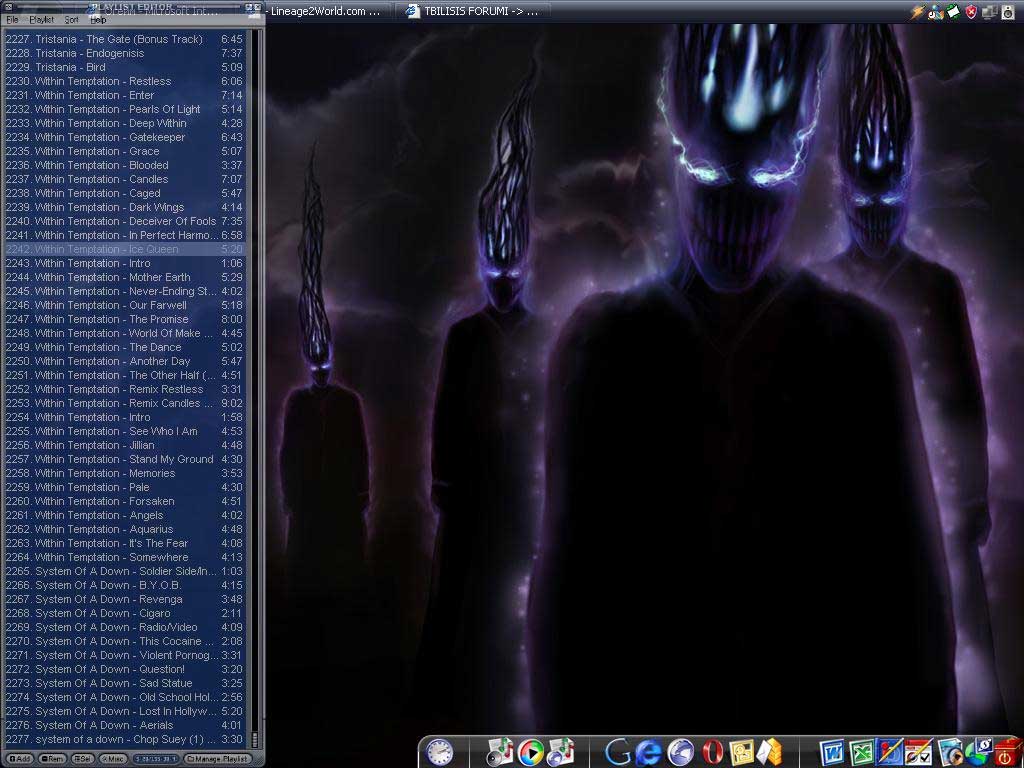Click the lightning bolt tray icon
The width and height of the screenshot is (1024, 768).
coord(919,11)
